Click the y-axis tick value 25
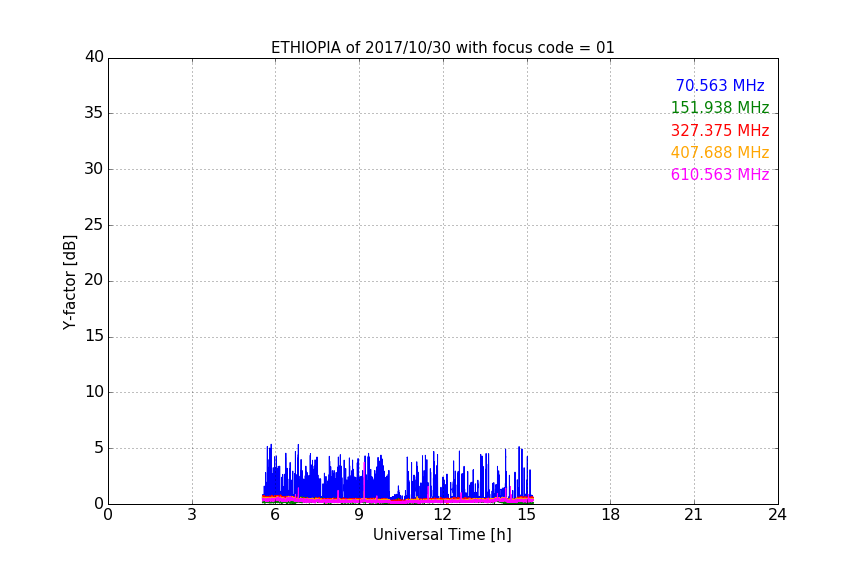The height and width of the screenshot is (576, 864). pyautogui.click(x=94, y=225)
